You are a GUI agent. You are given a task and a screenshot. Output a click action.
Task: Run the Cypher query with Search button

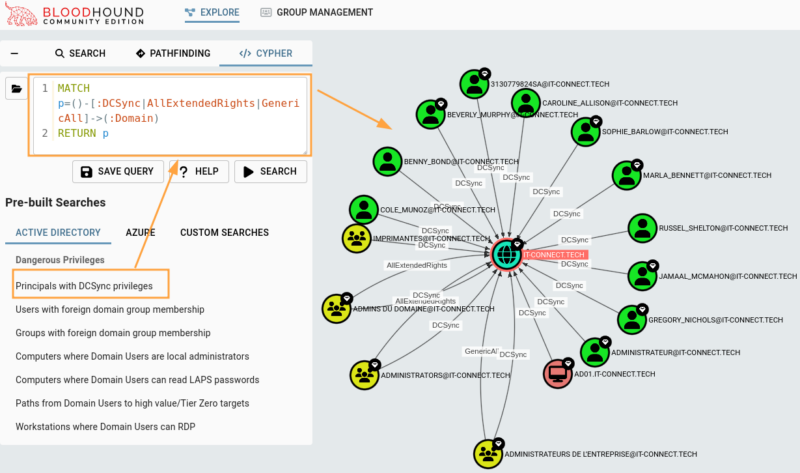(x=270, y=171)
